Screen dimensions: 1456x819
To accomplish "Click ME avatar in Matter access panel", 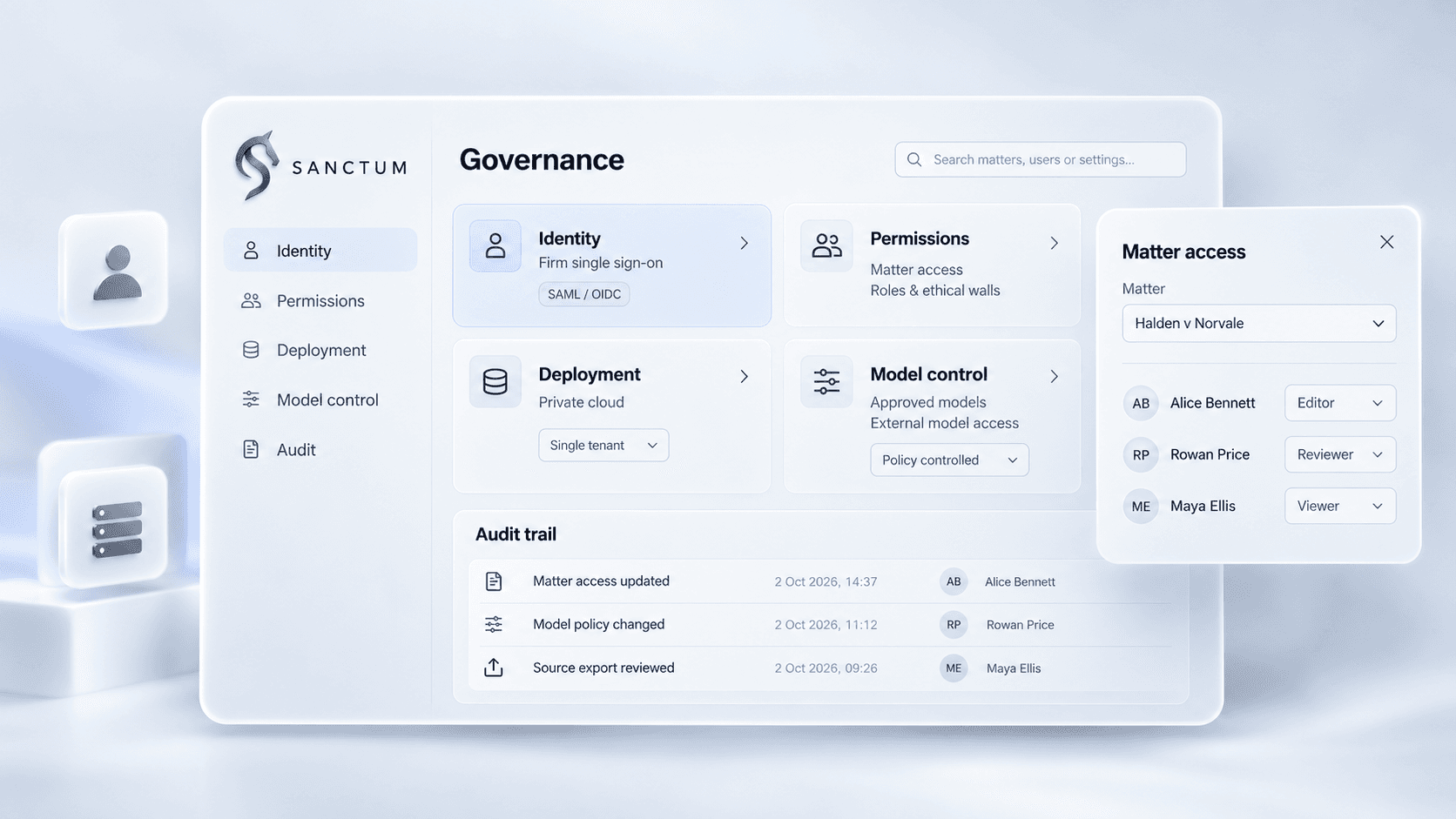I will [1141, 506].
